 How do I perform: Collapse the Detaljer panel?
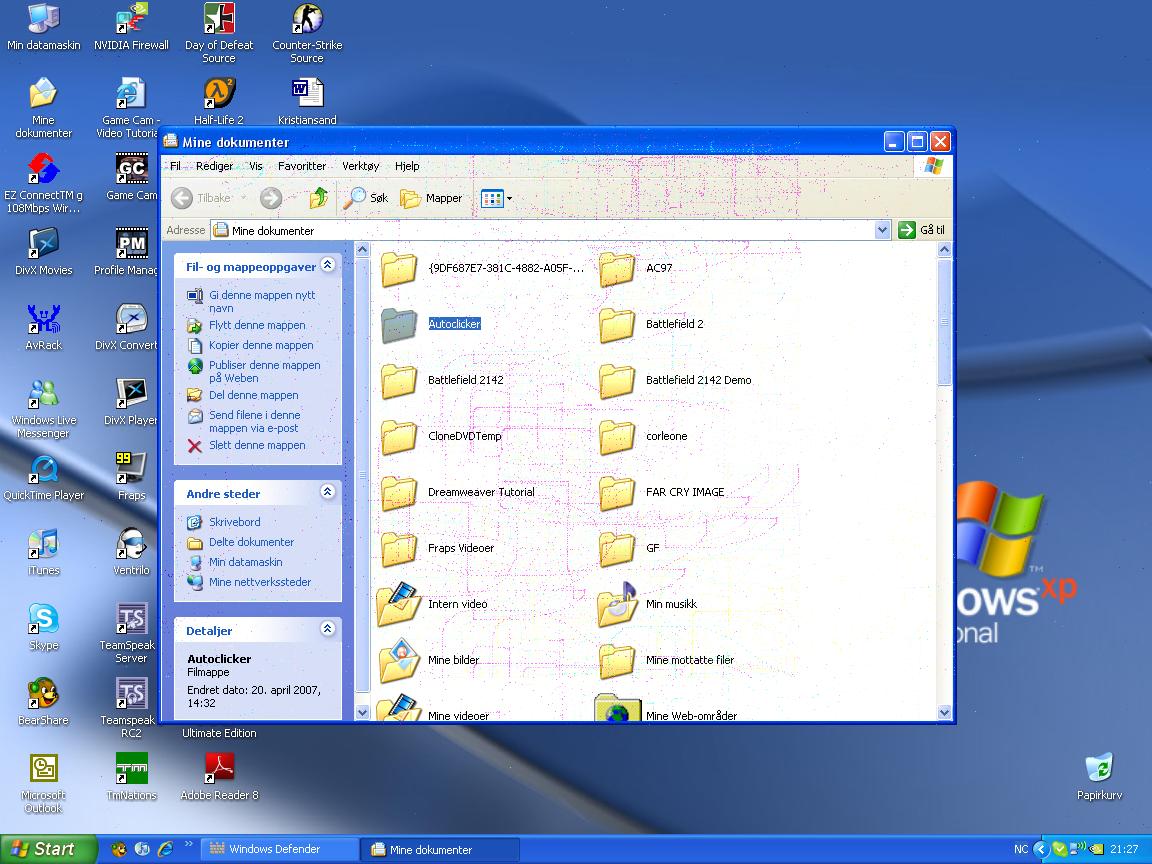click(327, 629)
